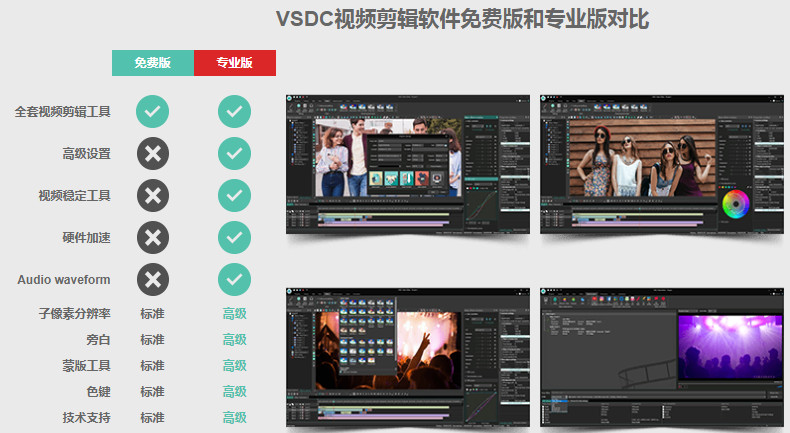Click the curve graph in the friends-walking screenshot
Viewport: 790px width, 433px height.
tap(480, 206)
